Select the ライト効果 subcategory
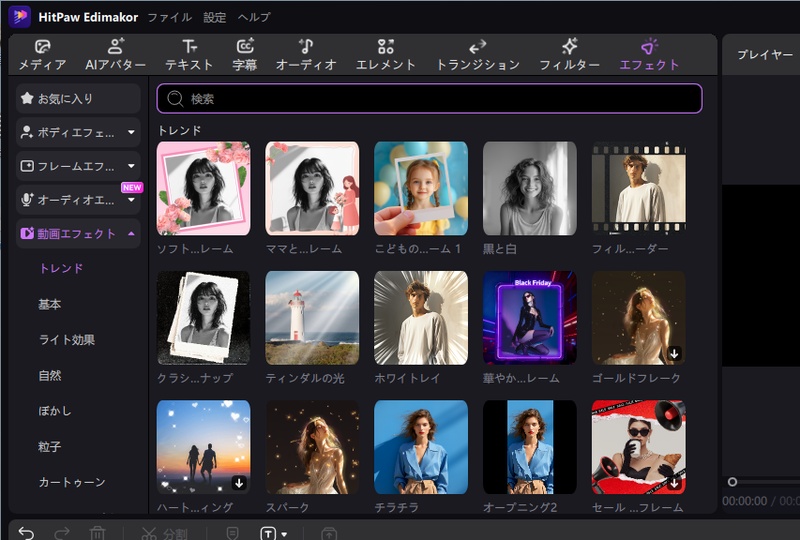 click(67, 340)
